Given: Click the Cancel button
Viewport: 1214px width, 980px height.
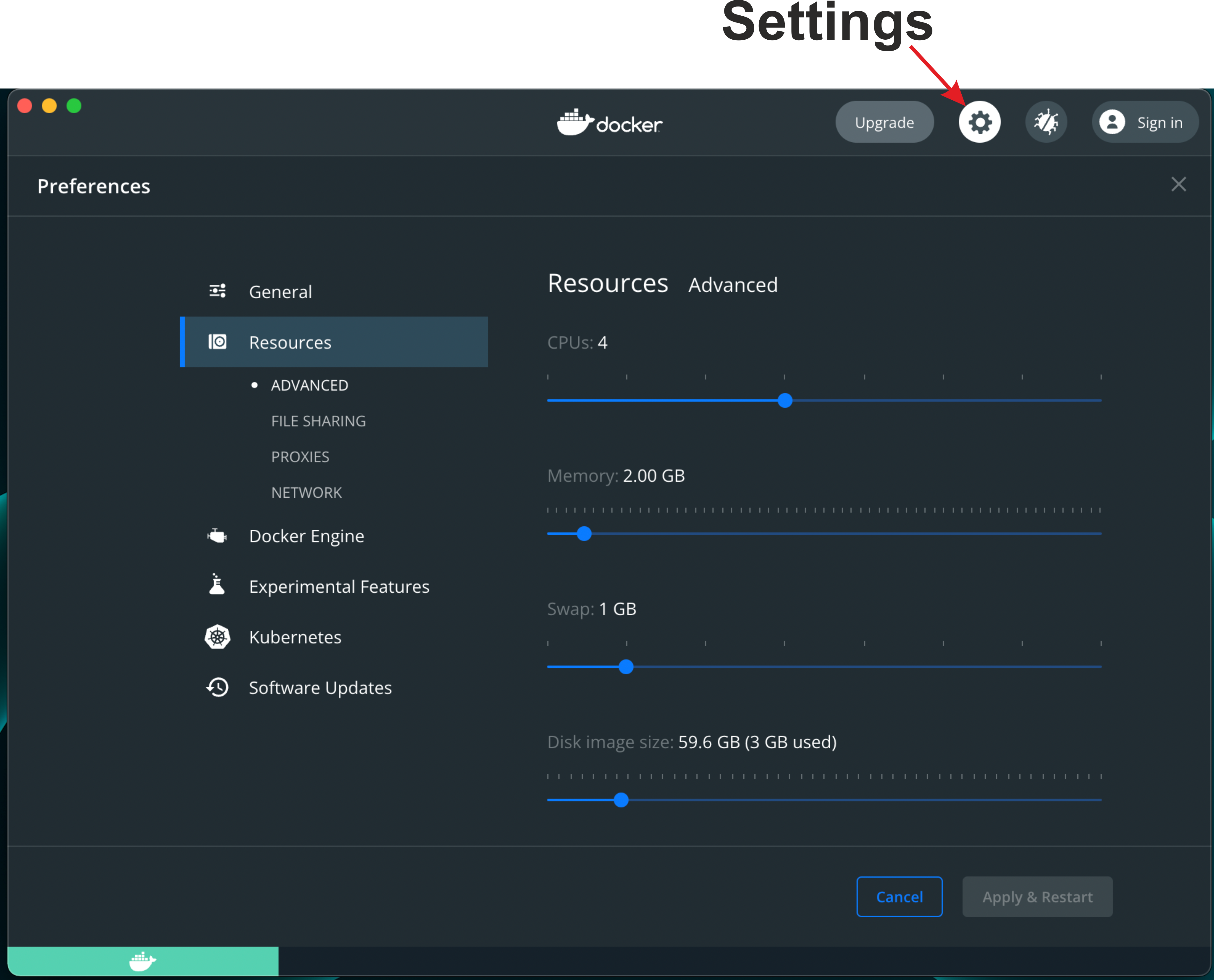Looking at the screenshot, I should [899, 897].
